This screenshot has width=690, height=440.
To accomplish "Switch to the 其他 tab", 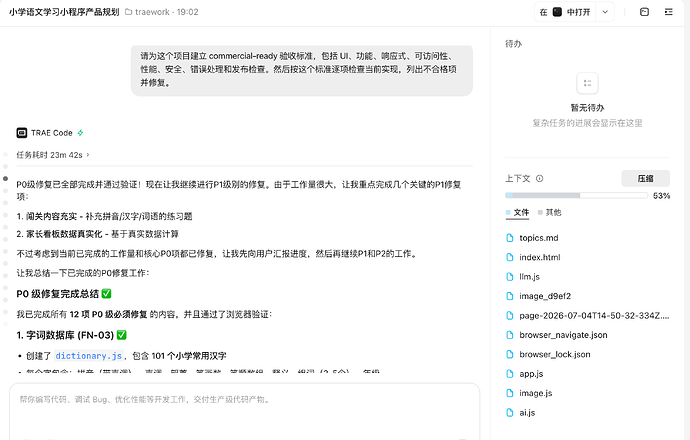I will pyautogui.click(x=550, y=213).
